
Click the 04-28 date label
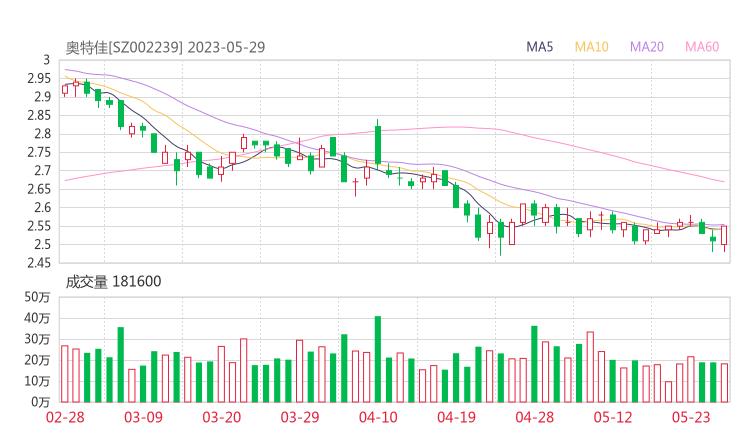coord(535,417)
